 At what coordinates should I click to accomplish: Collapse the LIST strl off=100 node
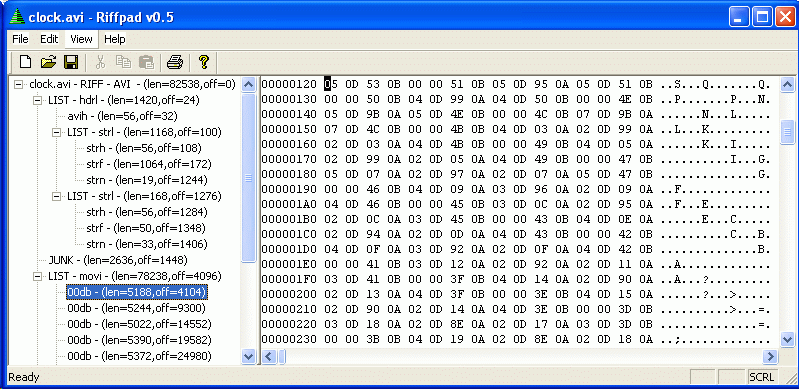coord(57,132)
